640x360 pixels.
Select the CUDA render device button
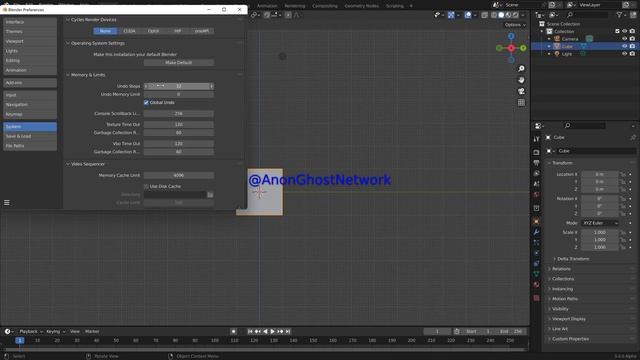(129, 31)
